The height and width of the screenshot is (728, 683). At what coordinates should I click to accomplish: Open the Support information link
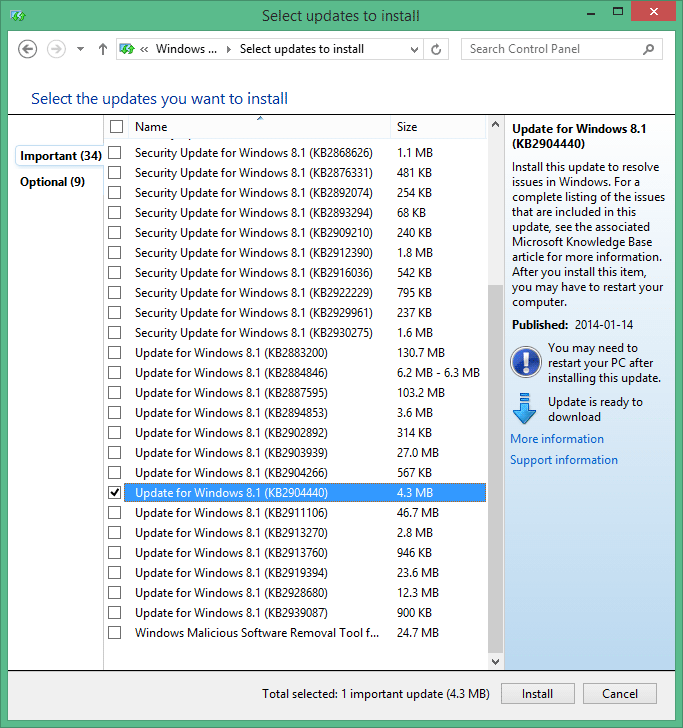pos(564,460)
